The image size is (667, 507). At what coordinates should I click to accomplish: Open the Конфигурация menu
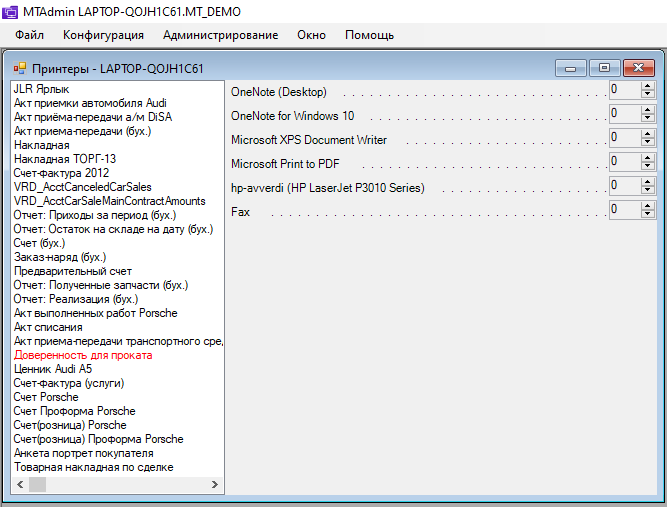coord(103,35)
